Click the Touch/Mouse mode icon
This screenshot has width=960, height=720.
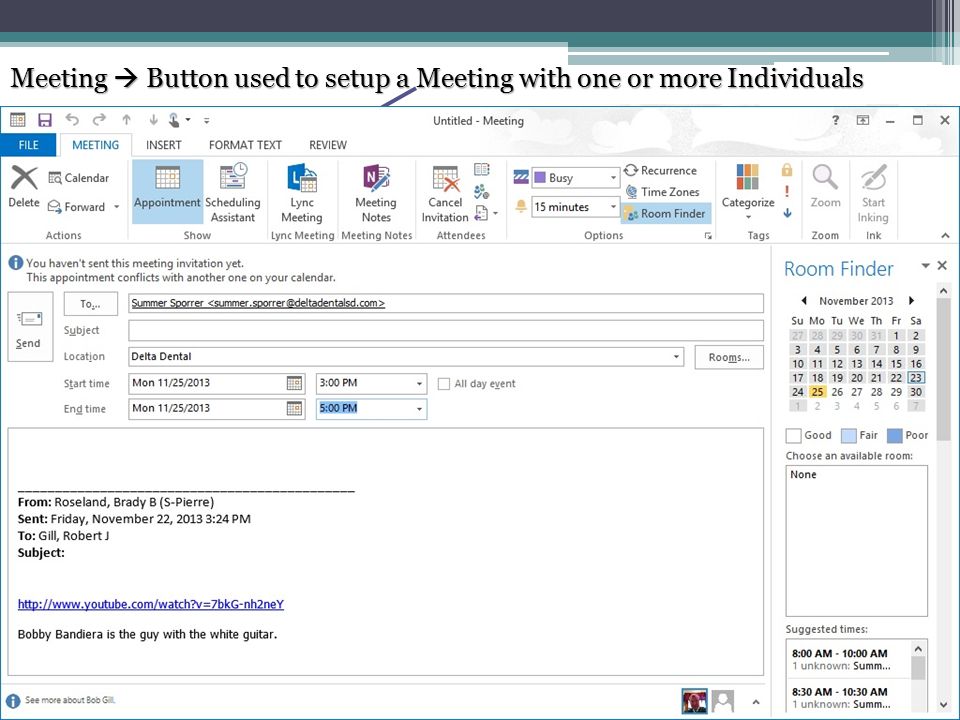coord(174,120)
